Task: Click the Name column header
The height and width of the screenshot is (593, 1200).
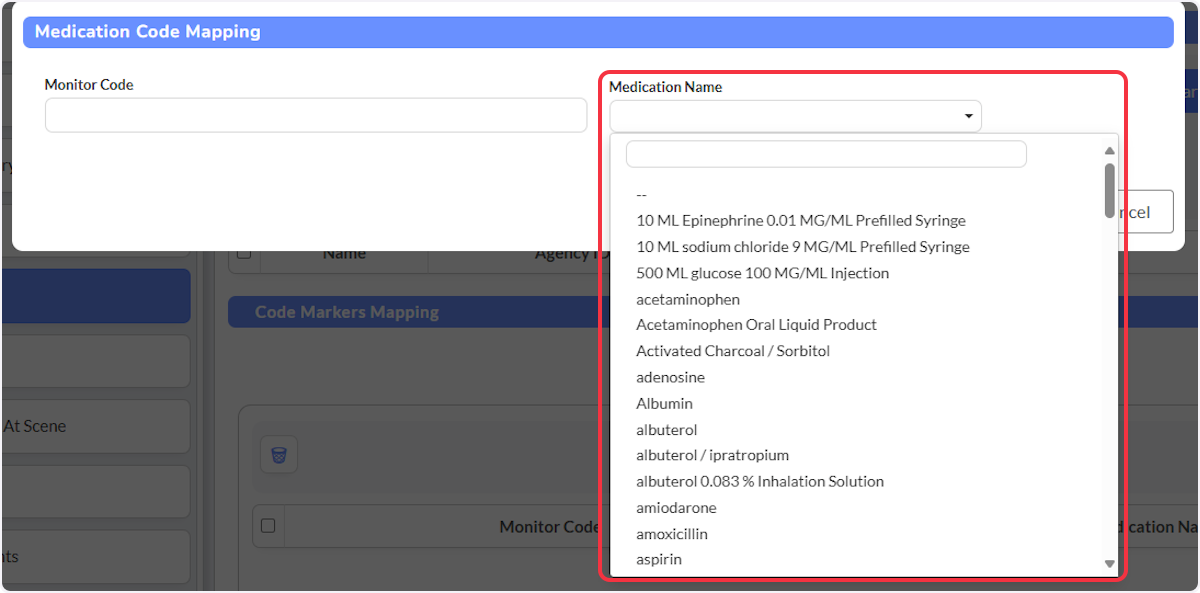Action: (344, 254)
